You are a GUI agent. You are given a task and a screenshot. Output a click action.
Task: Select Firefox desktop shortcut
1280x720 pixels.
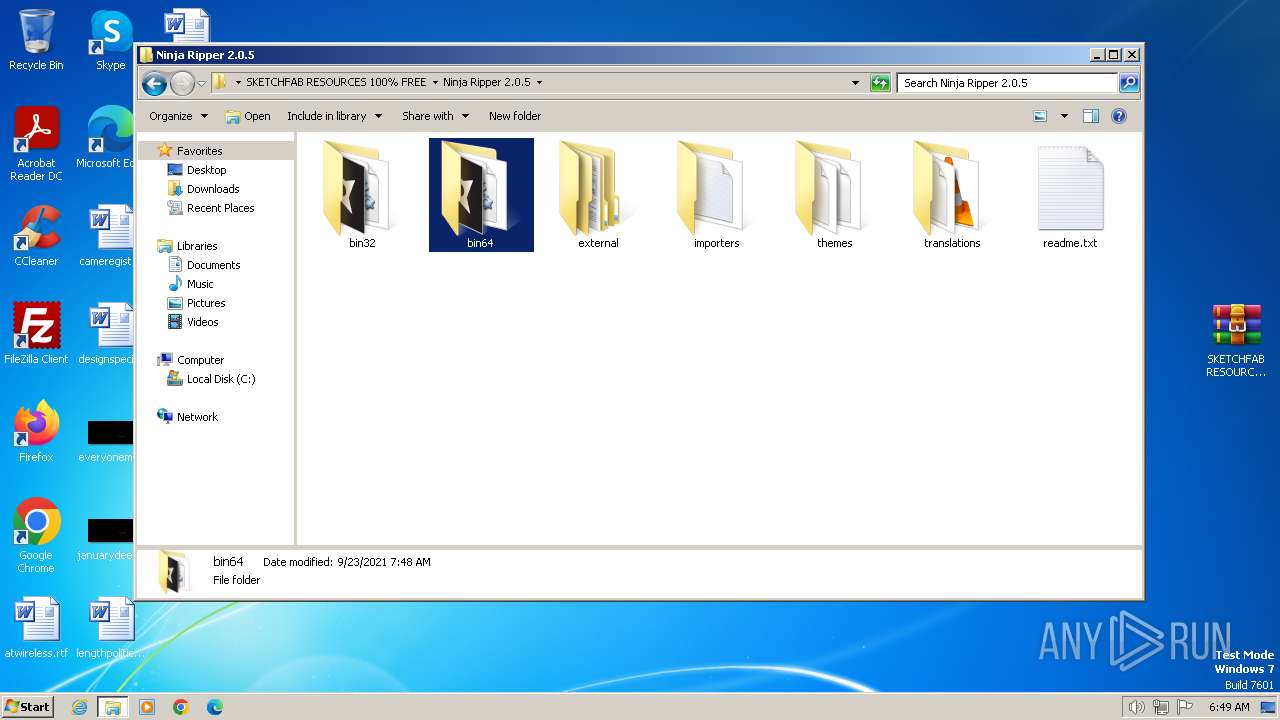(x=36, y=431)
